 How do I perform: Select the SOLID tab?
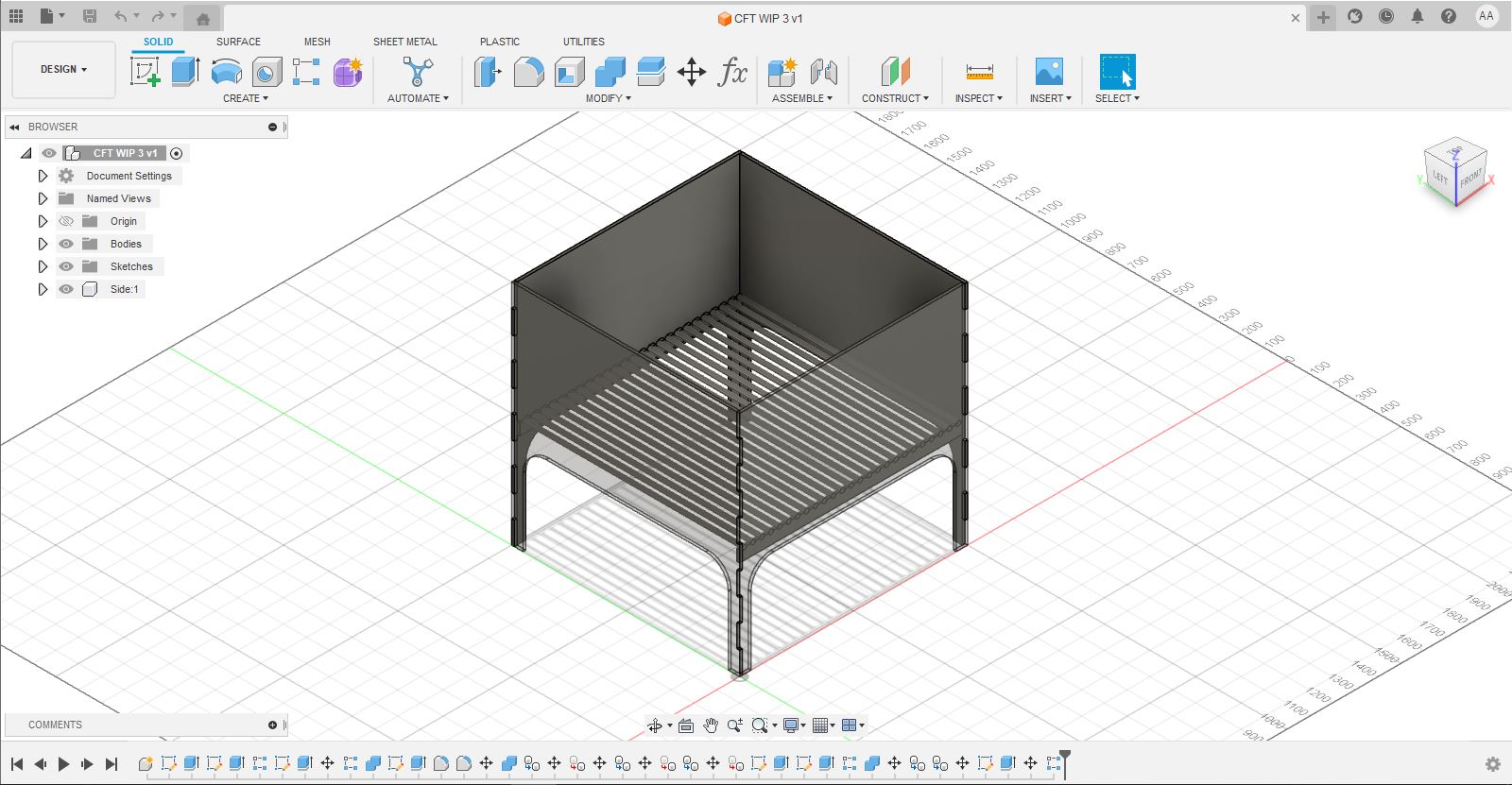pyautogui.click(x=159, y=42)
